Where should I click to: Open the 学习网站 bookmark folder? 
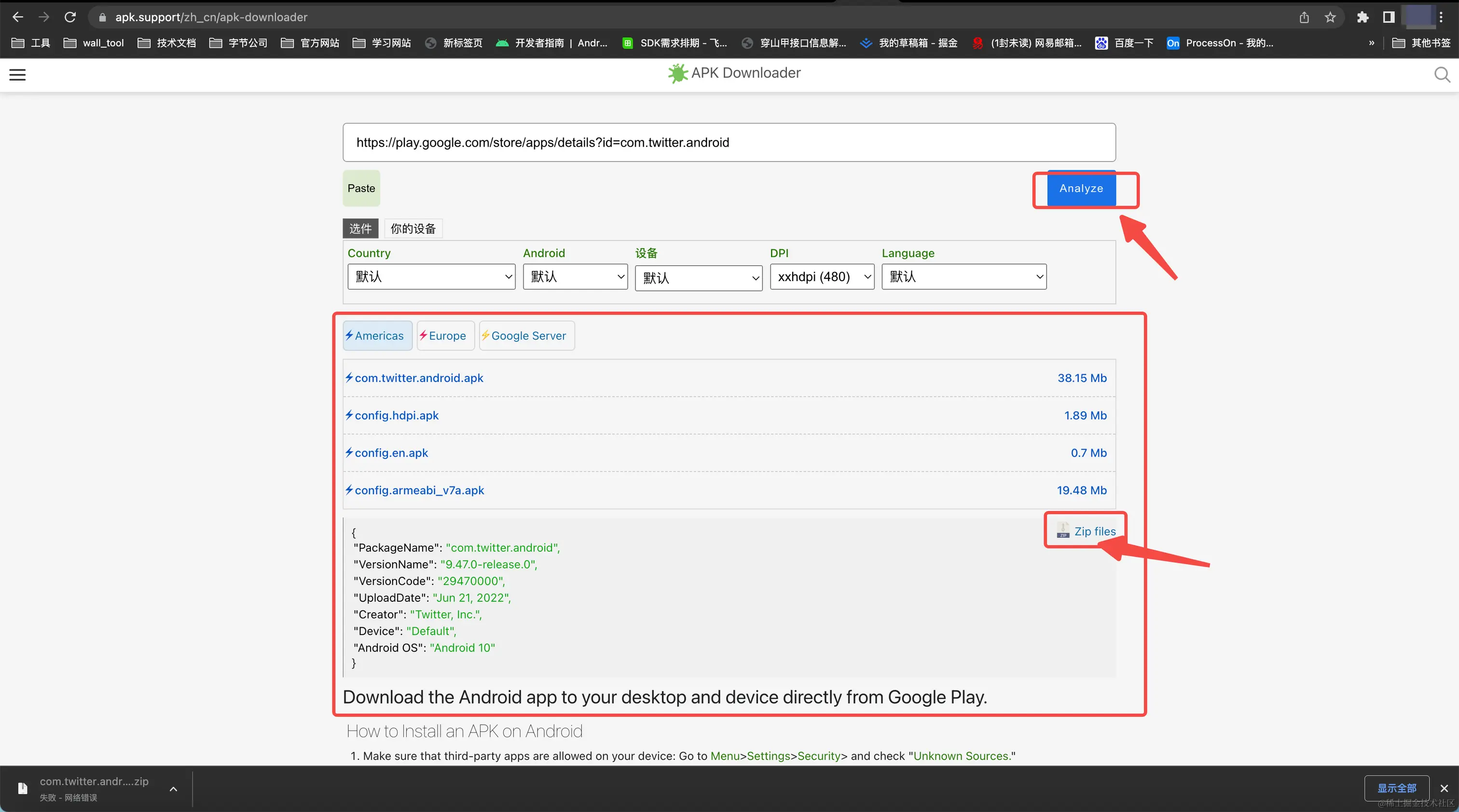382,43
